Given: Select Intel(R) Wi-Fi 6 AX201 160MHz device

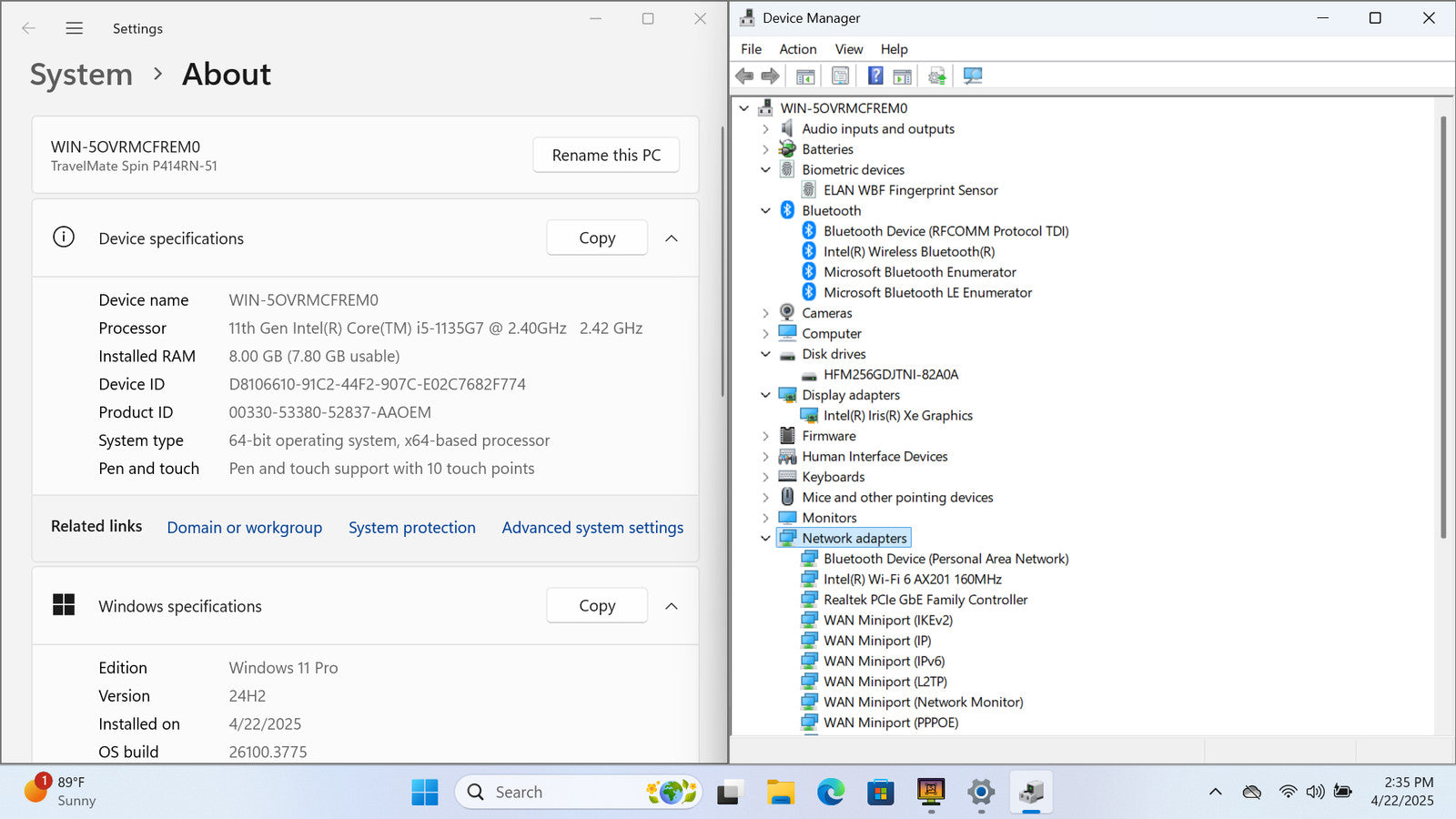Looking at the screenshot, I should [912, 580].
